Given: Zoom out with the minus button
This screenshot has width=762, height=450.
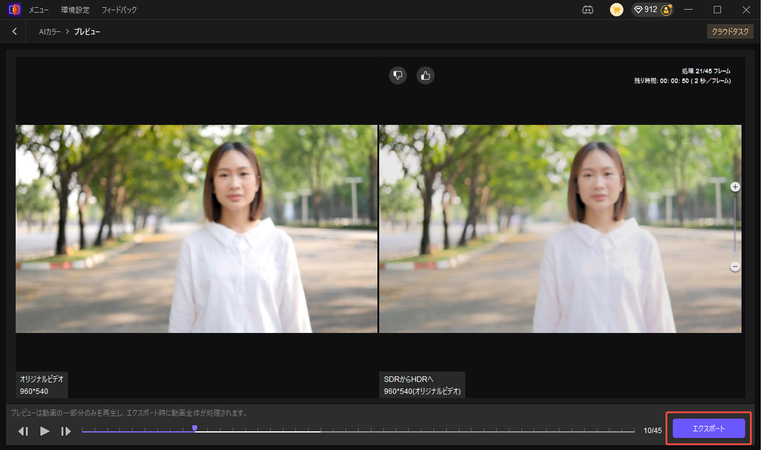Looking at the screenshot, I should [735, 267].
